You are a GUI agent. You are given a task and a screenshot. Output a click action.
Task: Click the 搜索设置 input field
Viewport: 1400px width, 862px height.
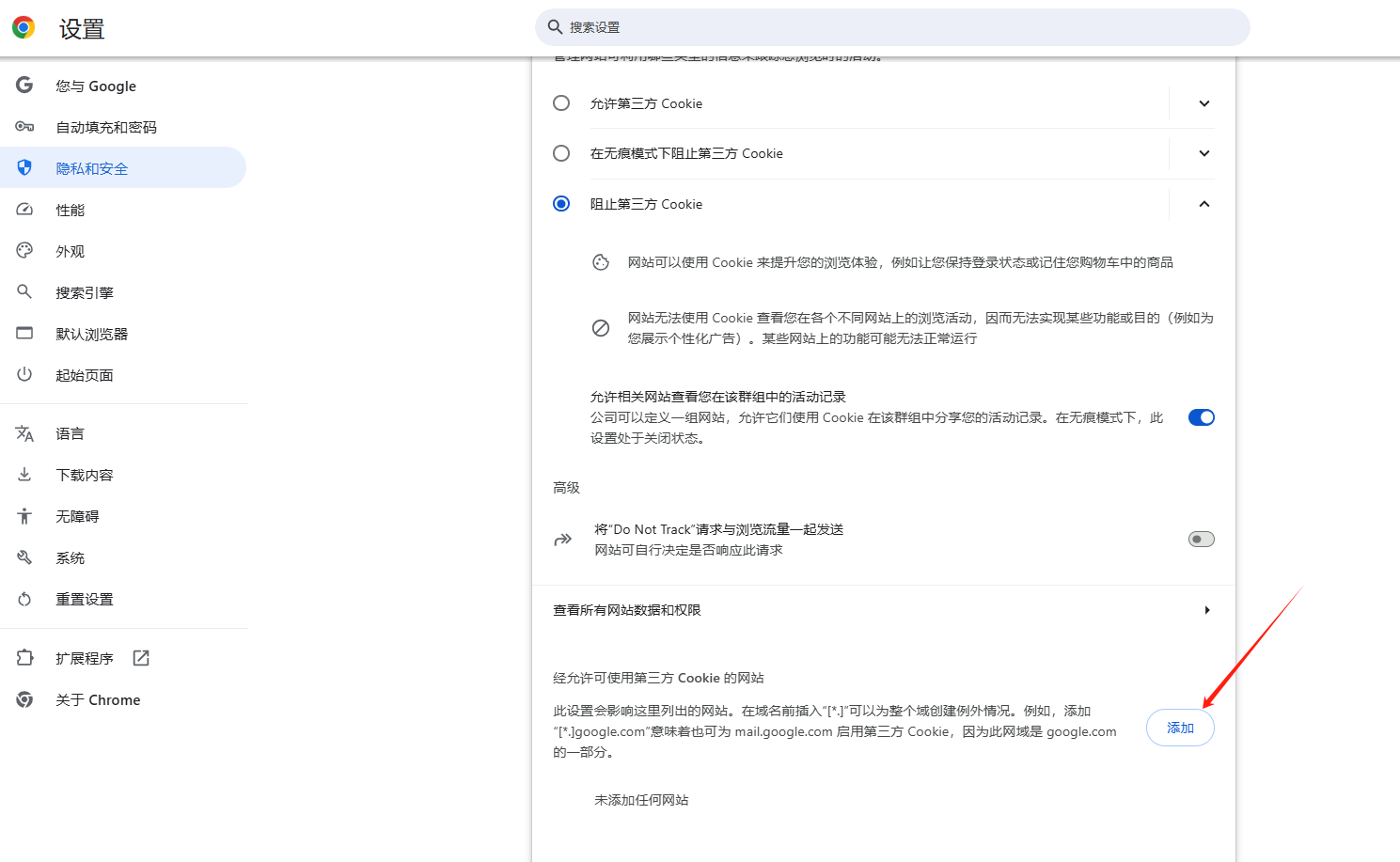pos(892,27)
